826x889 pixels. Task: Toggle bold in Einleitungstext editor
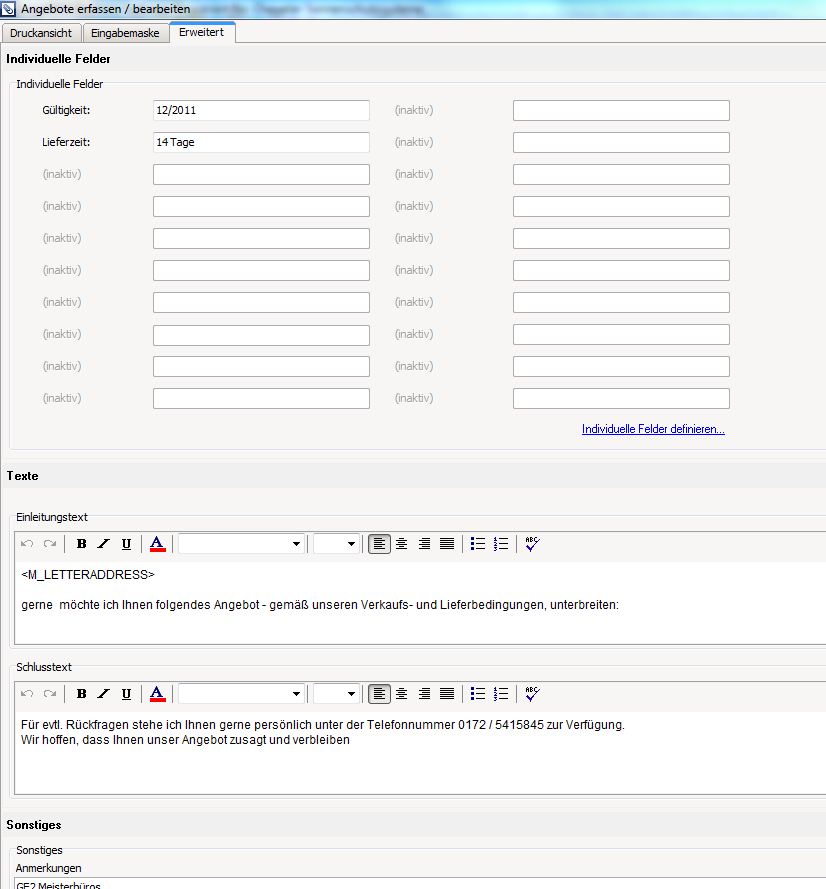tap(81, 544)
